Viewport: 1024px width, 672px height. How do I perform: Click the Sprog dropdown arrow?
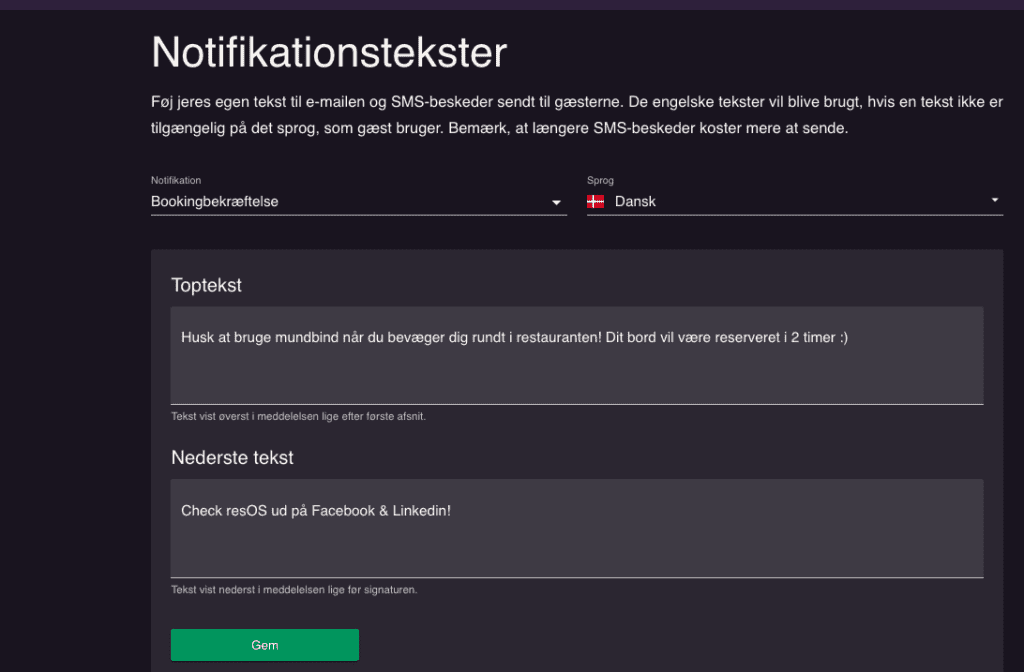[x=995, y=200]
